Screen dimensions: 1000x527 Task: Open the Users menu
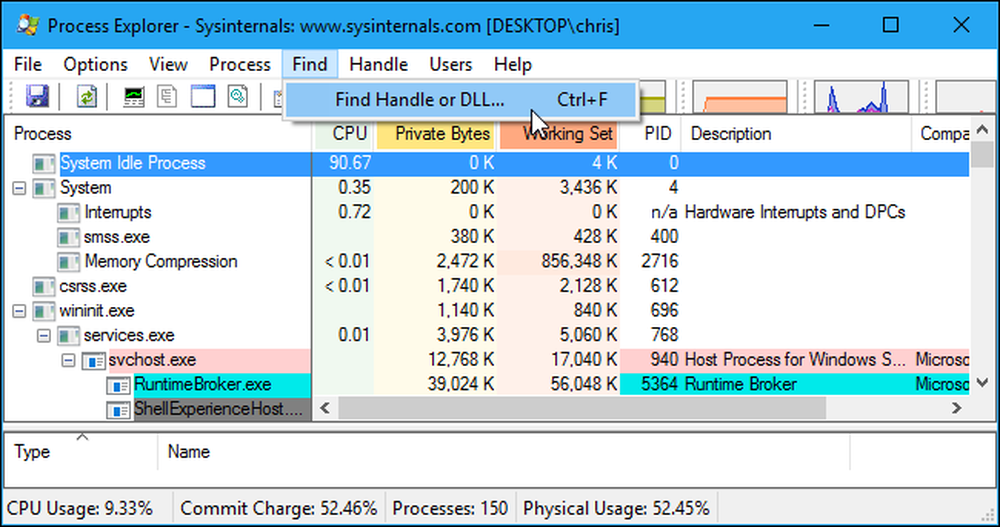click(450, 64)
